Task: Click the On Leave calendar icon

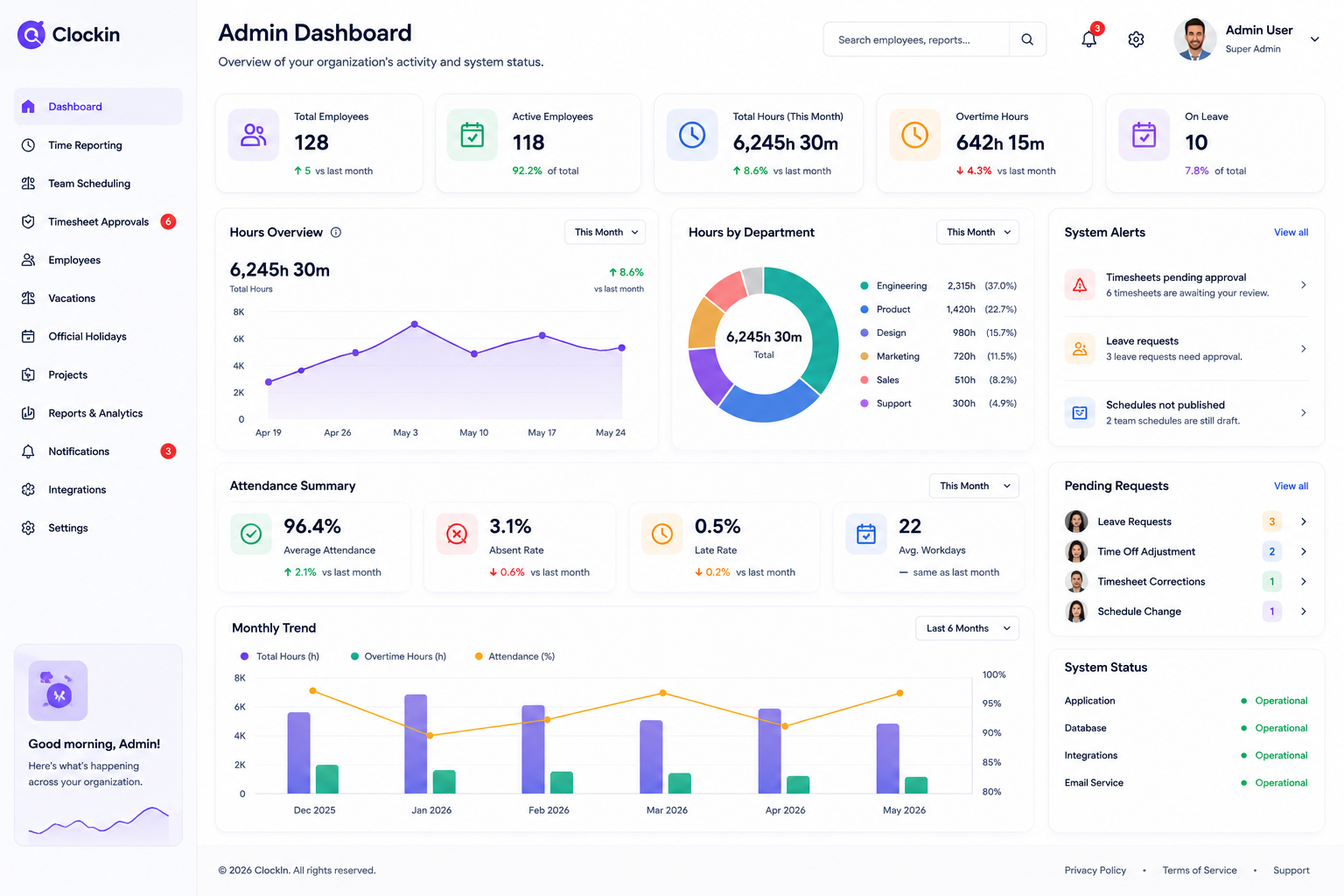Action: pos(1144,135)
